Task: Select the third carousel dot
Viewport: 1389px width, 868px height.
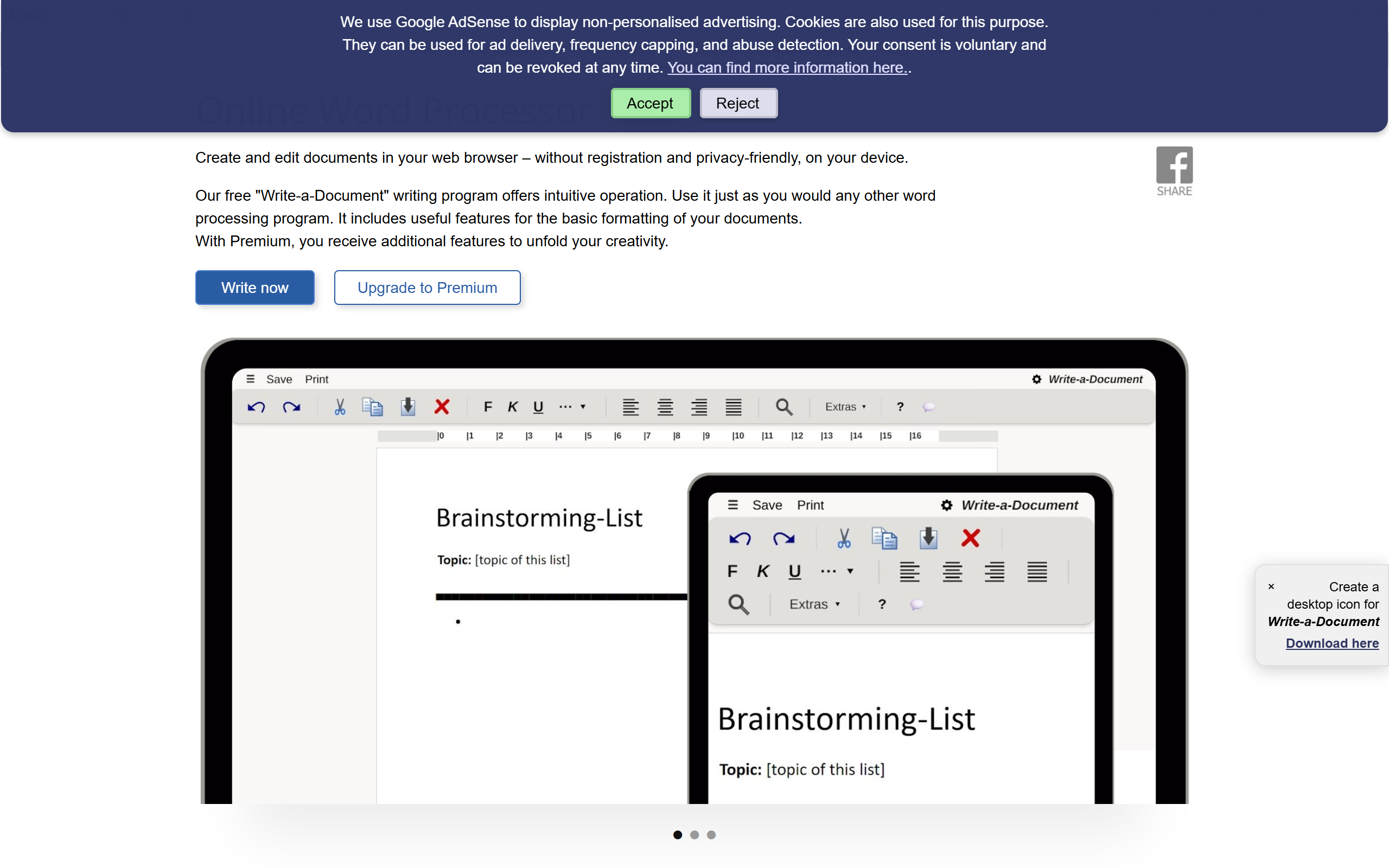Action: (711, 835)
